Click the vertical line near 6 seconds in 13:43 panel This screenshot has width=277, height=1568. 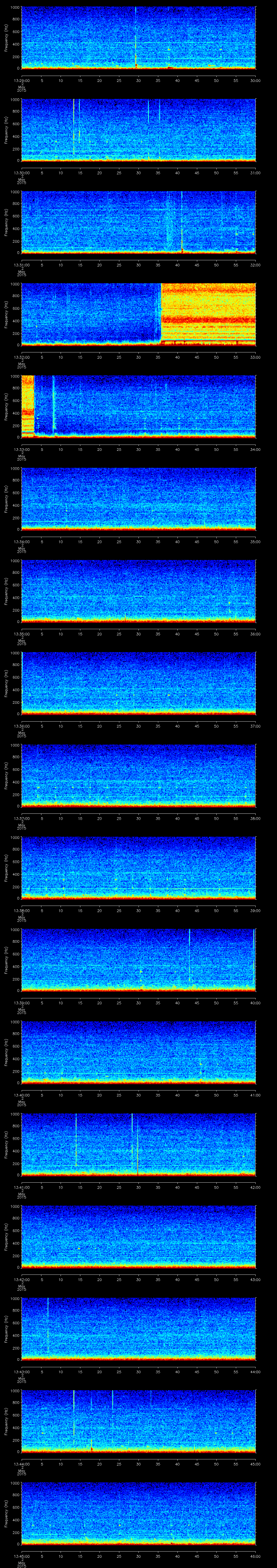pyautogui.click(x=48, y=1325)
